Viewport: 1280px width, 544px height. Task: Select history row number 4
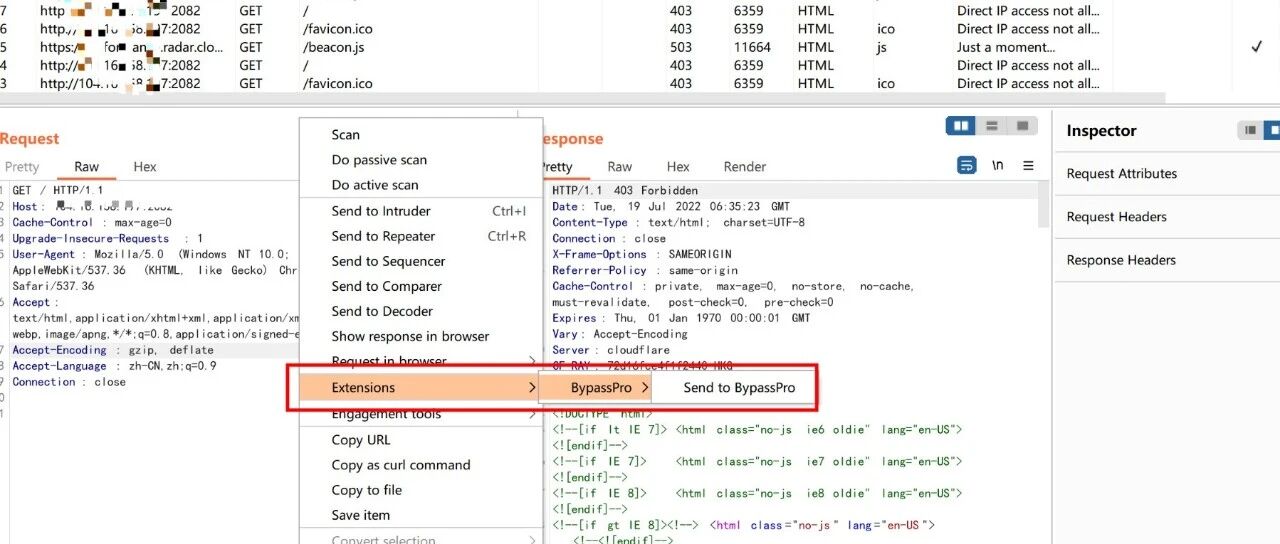pyautogui.click(x=640, y=65)
